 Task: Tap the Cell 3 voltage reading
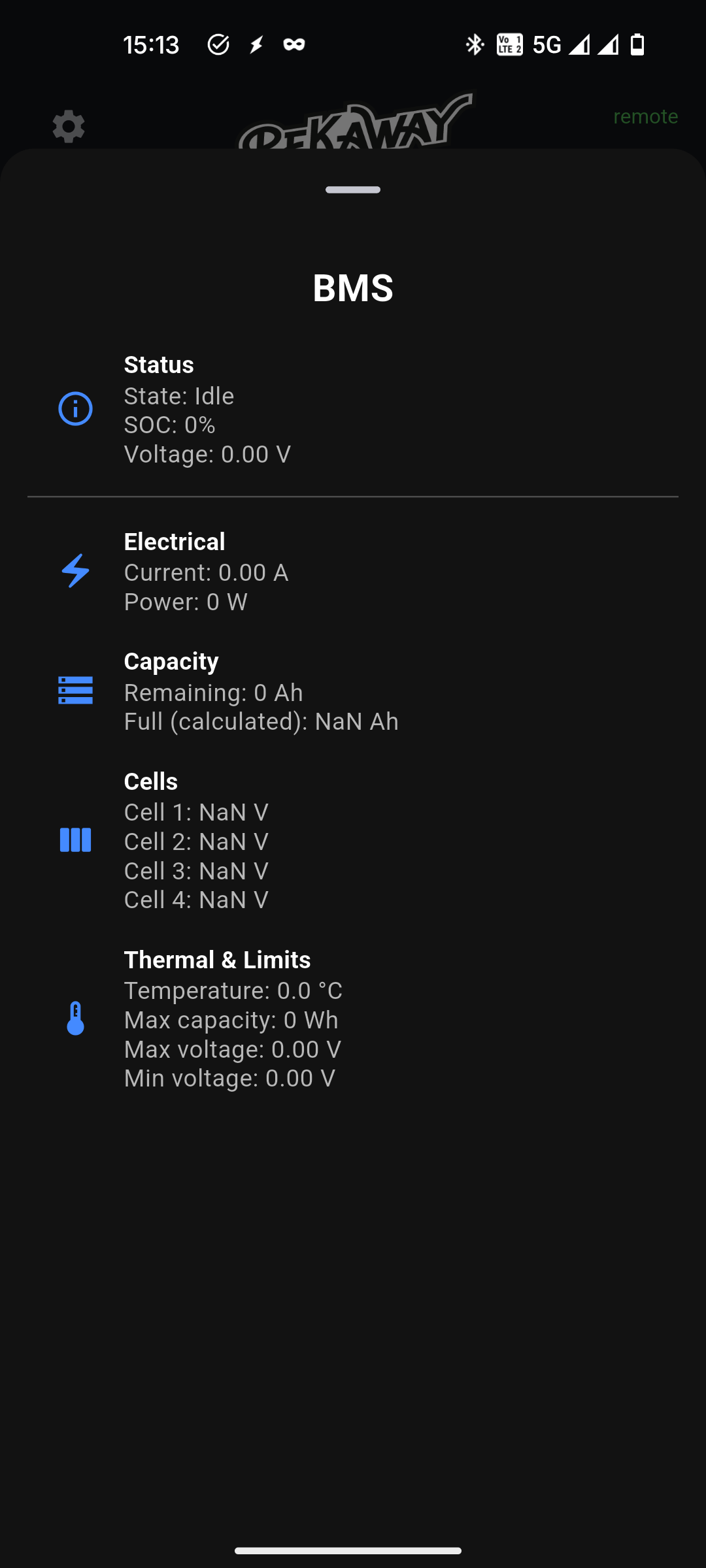(x=196, y=871)
